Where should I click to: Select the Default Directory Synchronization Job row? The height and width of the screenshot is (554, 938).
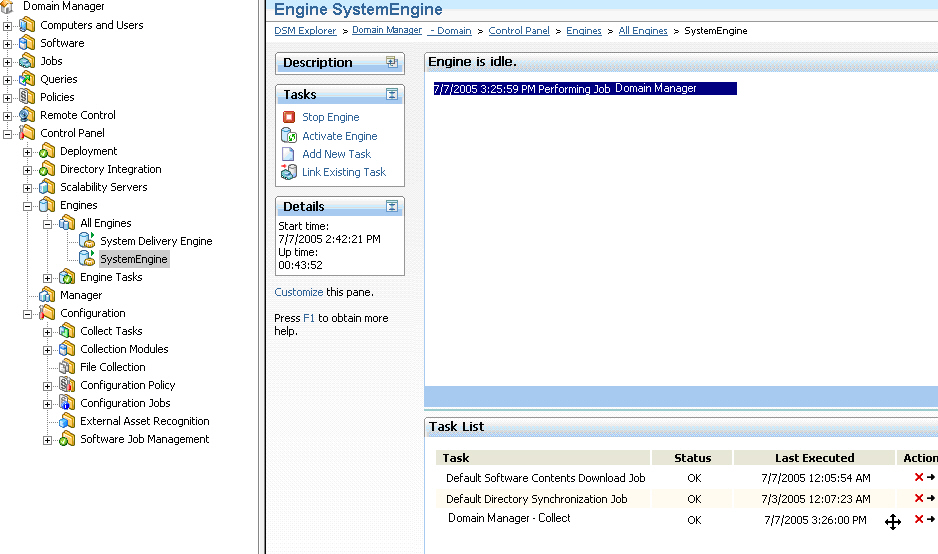[687, 498]
